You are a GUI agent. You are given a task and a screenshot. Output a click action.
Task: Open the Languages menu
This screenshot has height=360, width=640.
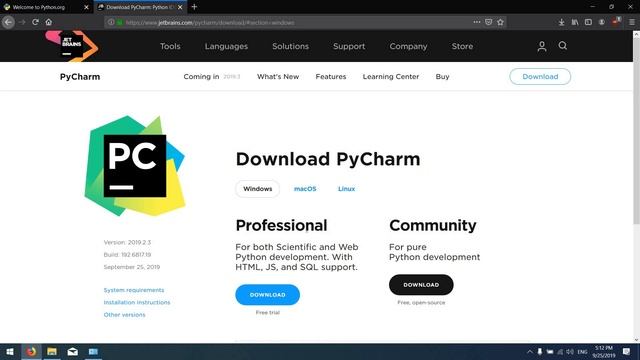tap(226, 46)
